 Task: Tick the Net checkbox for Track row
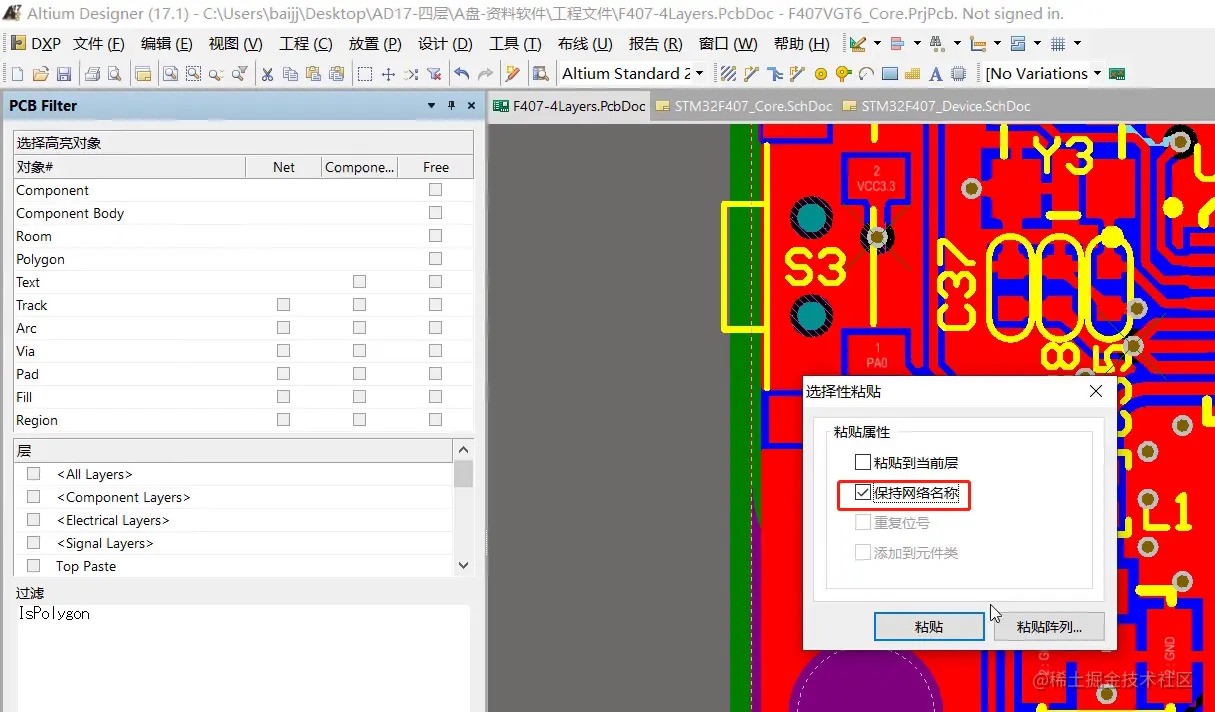283,305
